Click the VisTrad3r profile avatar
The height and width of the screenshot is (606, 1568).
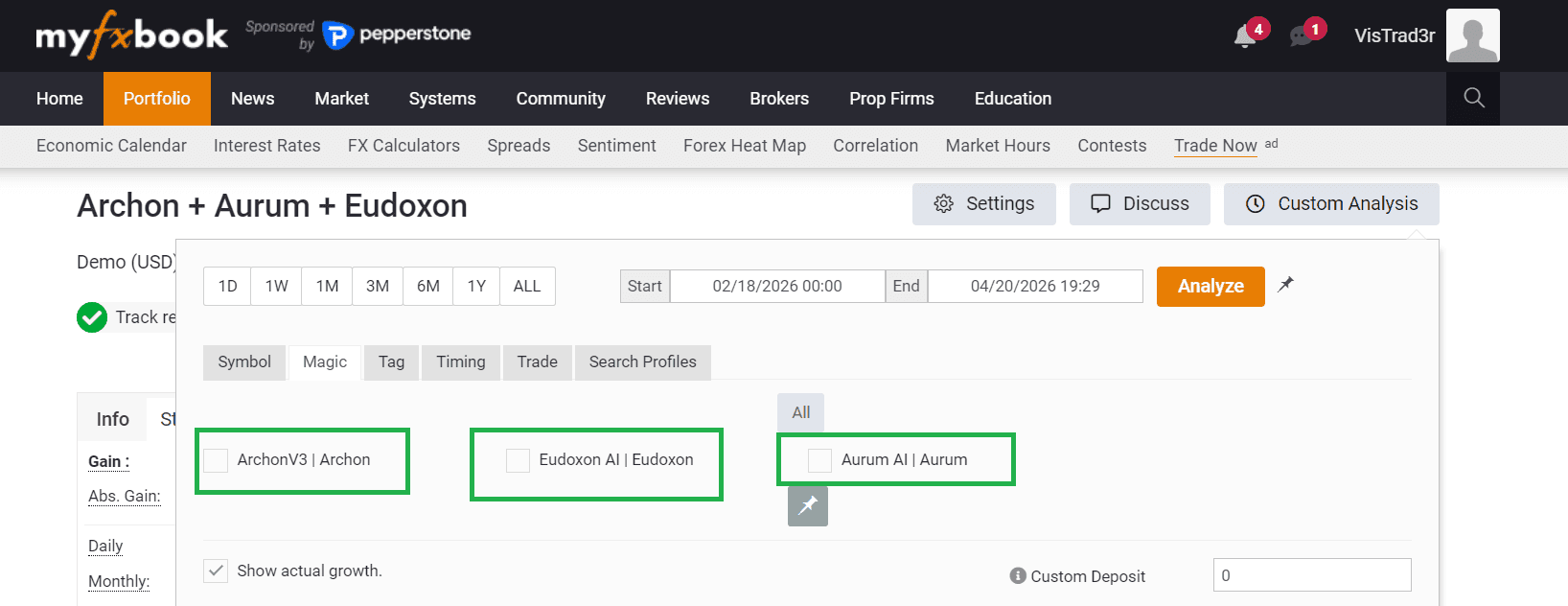pos(1472,35)
